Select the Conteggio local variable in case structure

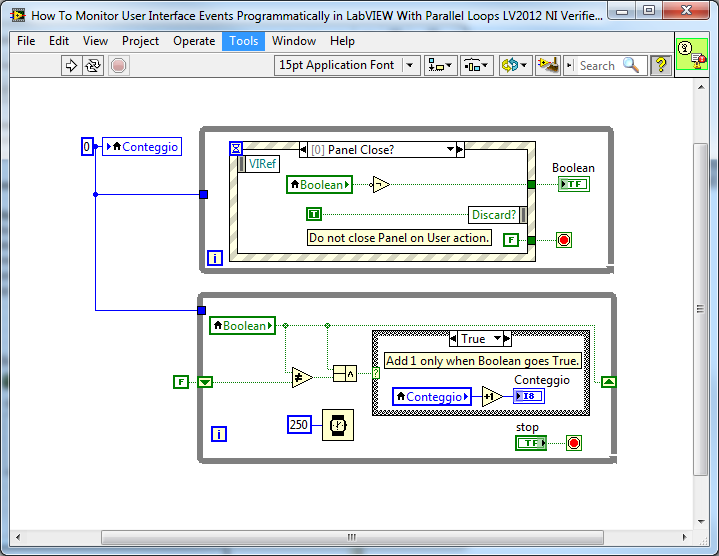(x=432, y=396)
